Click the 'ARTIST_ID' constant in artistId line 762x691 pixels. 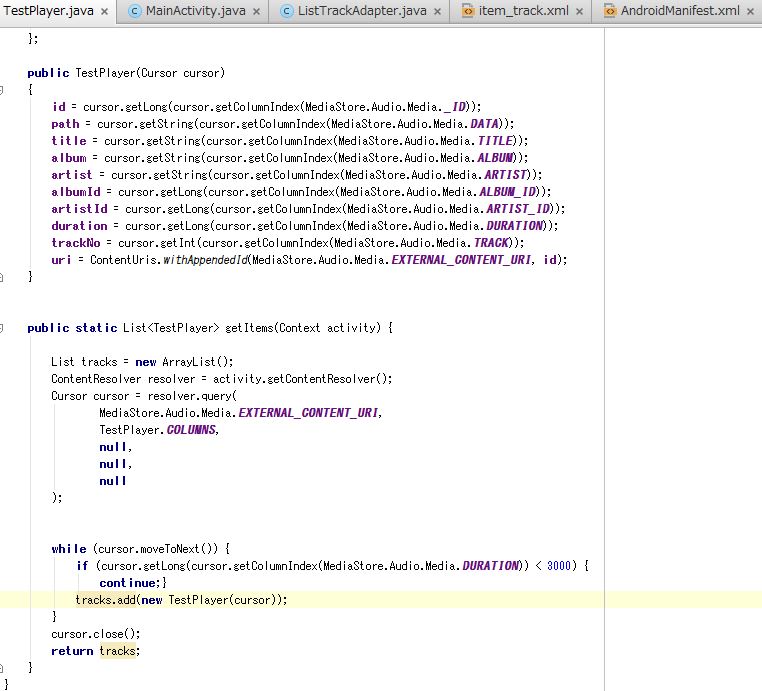(x=518, y=209)
